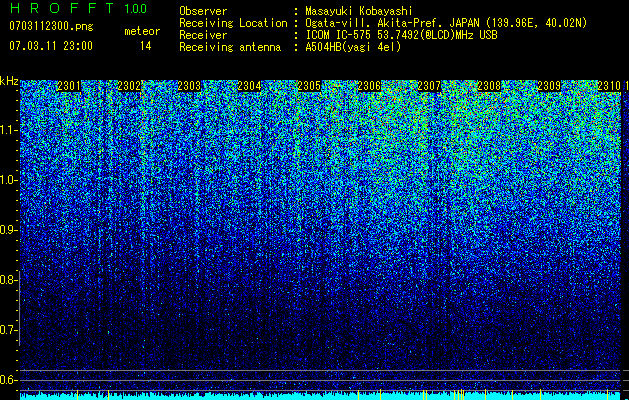Click the 2308 time marker
Screen dimensions: 629x400
coord(489,86)
